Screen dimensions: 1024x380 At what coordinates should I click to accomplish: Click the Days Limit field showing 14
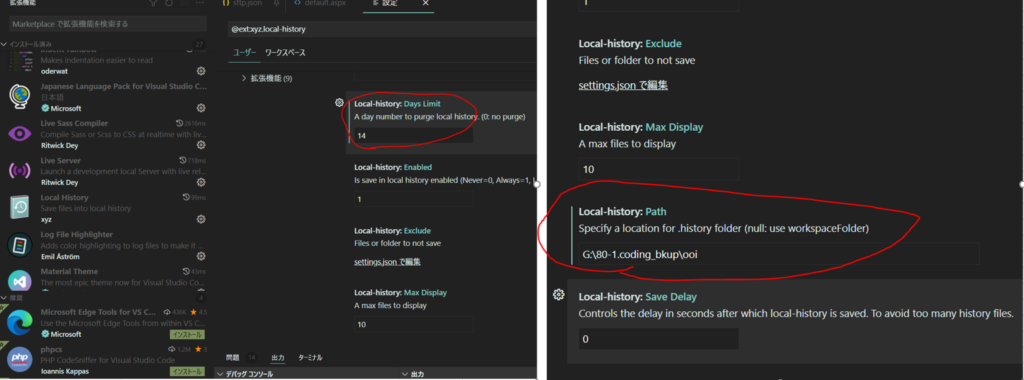tap(413, 136)
